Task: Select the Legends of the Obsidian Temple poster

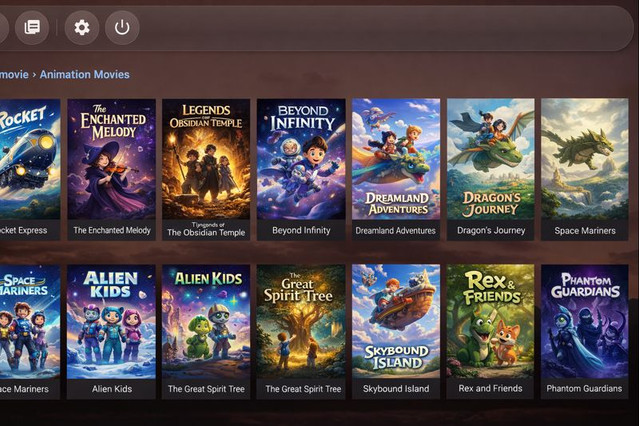Action: point(206,159)
